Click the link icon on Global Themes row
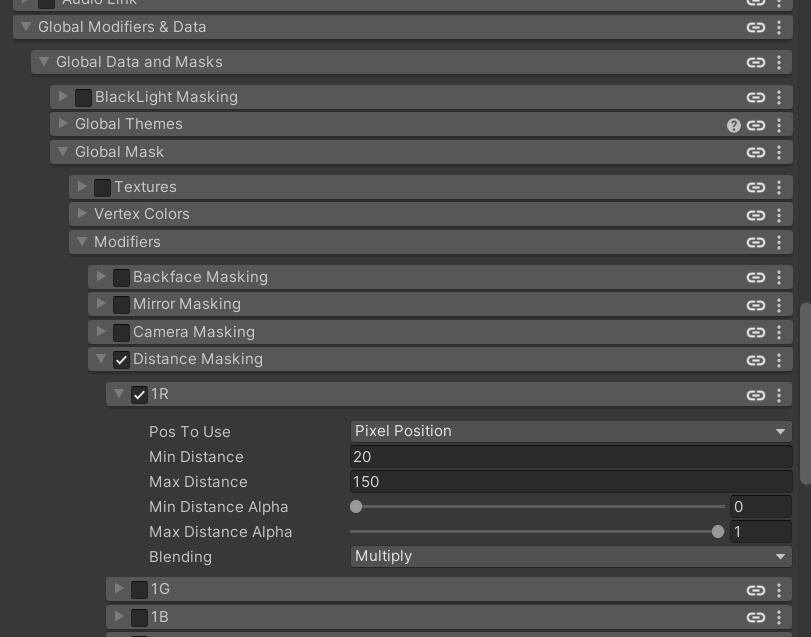This screenshot has height=637, width=811. tap(756, 125)
